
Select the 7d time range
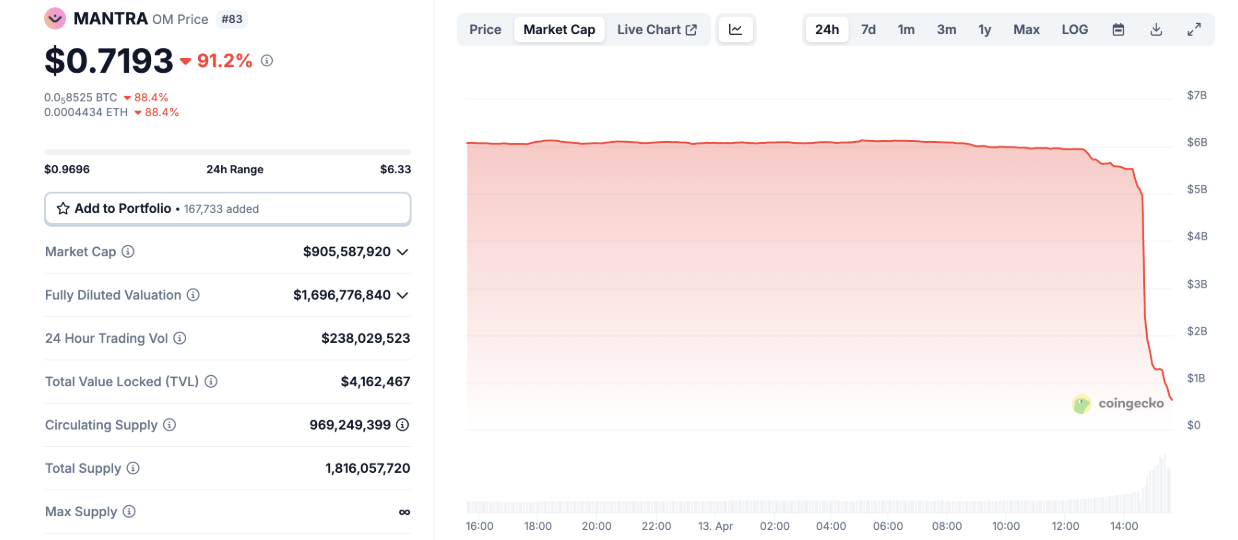click(x=868, y=29)
